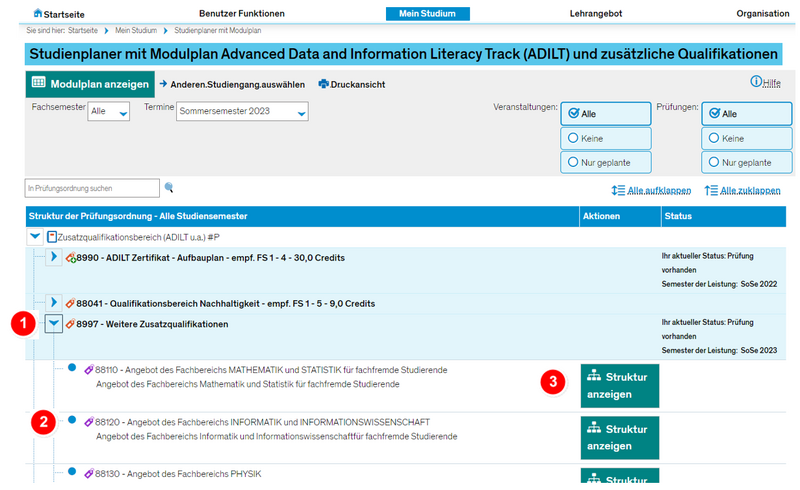Click arrow icon before Anderen Studiengang auswählen

(x=163, y=83)
